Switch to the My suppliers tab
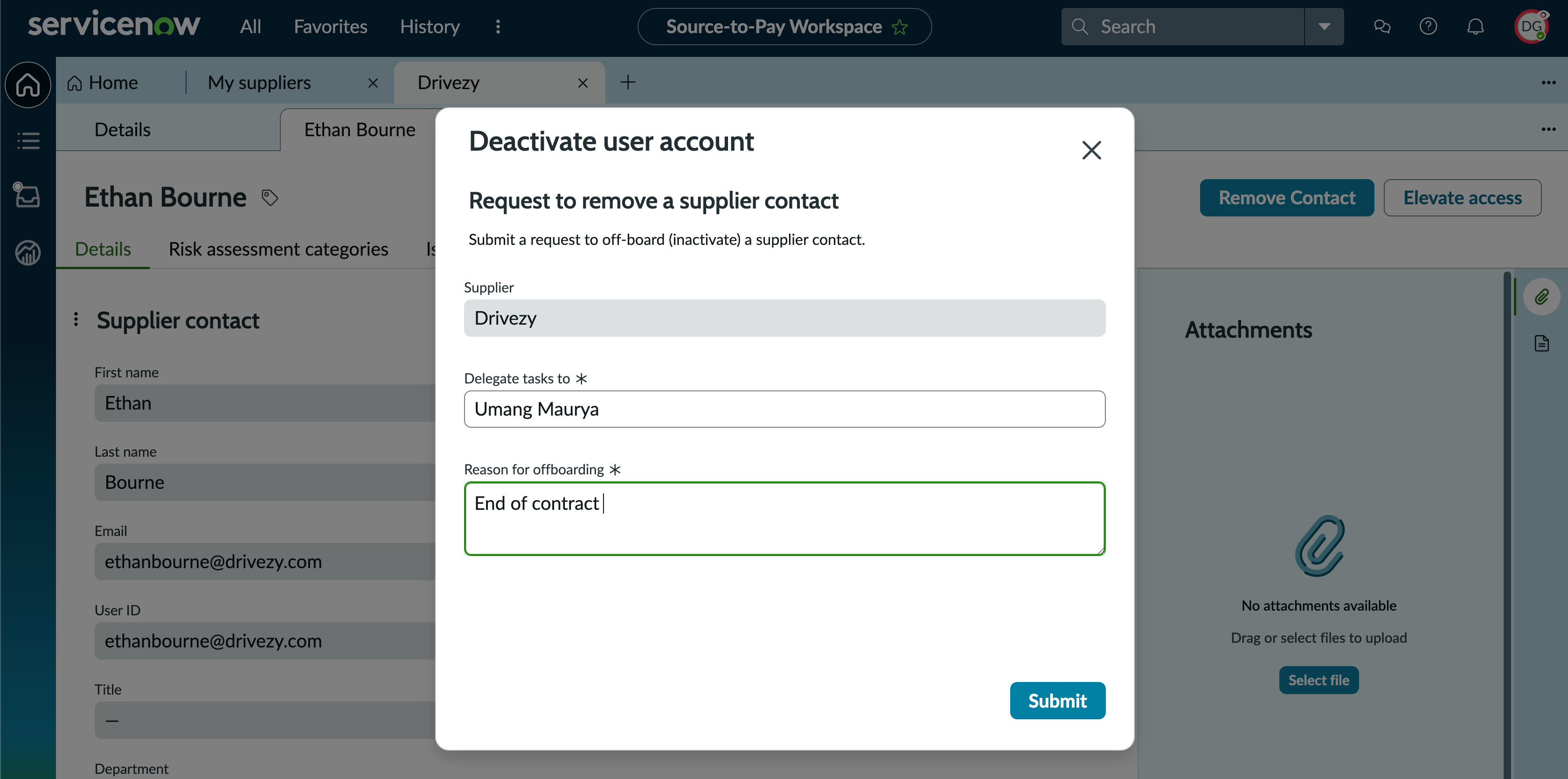 pyautogui.click(x=259, y=82)
